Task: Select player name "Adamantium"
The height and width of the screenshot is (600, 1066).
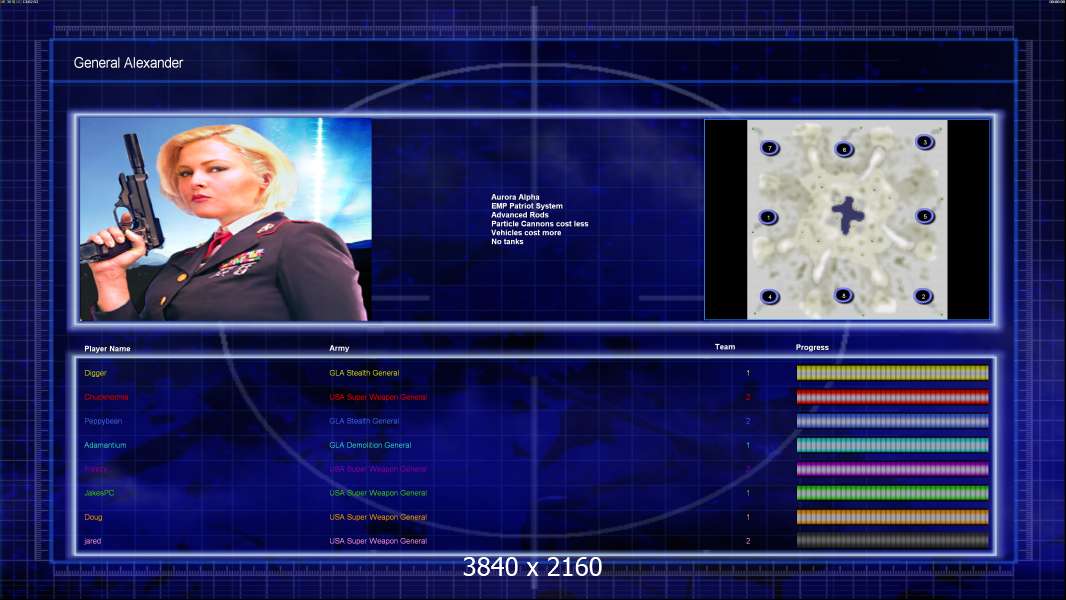Action: [105, 445]
